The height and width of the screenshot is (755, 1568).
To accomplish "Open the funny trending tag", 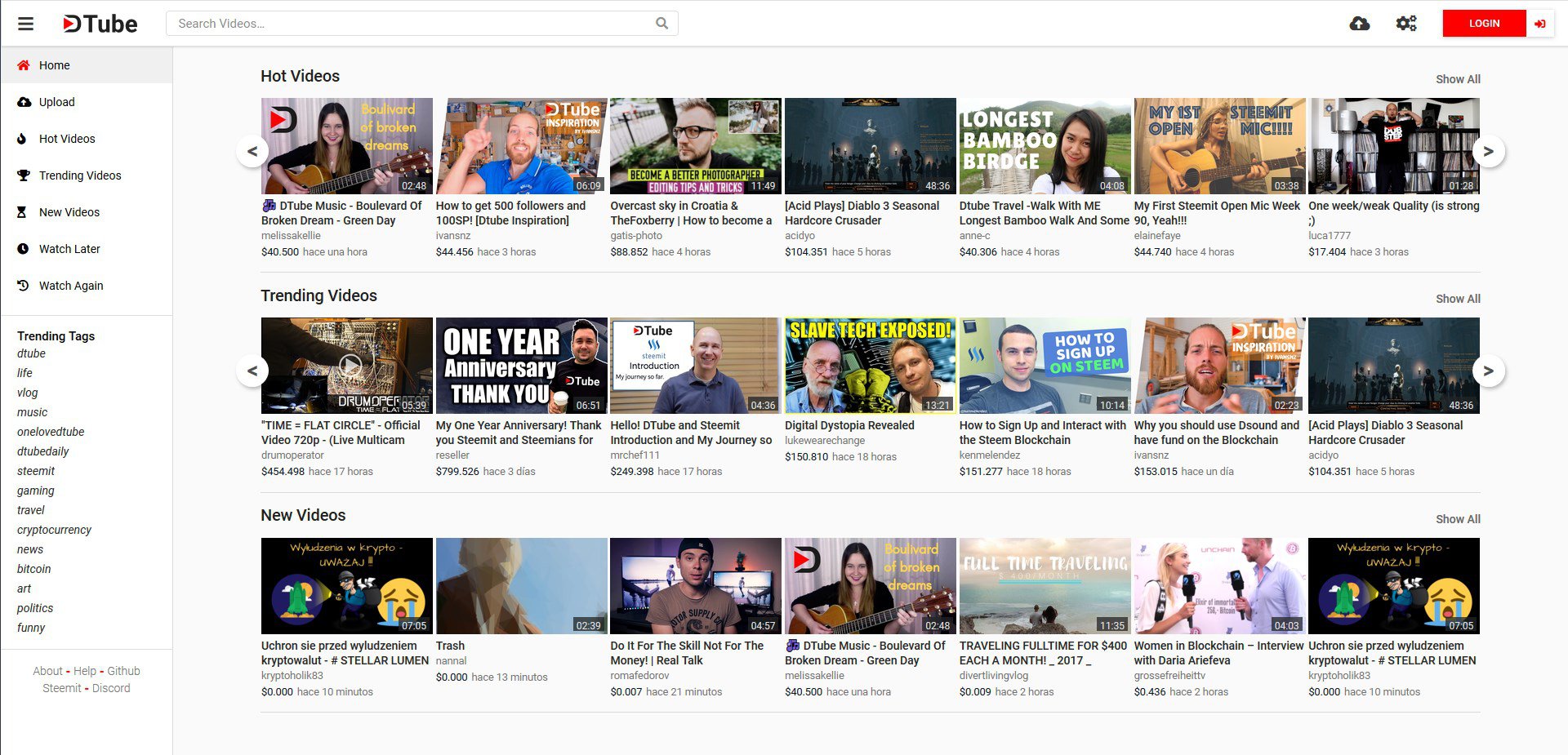I will pos(31,628).
